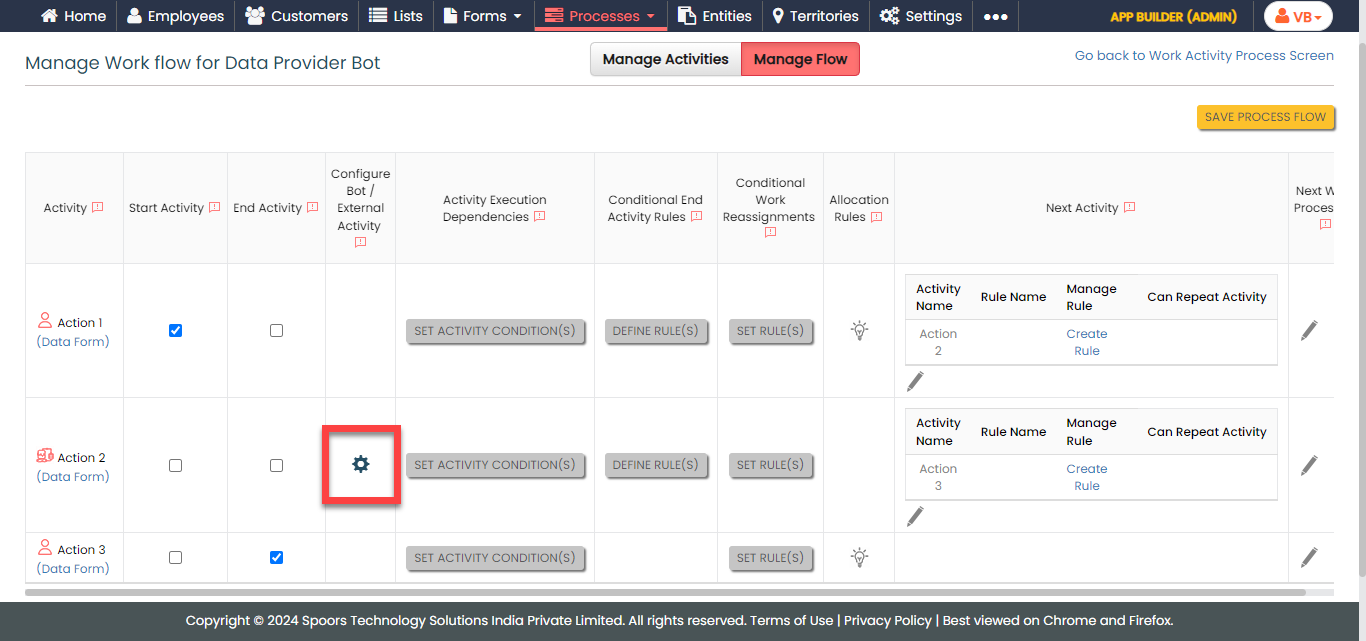Viewport: 1366px width, 641px height.
Task: Click the info flag icon beside Next Activity header
Action: 1129,208
